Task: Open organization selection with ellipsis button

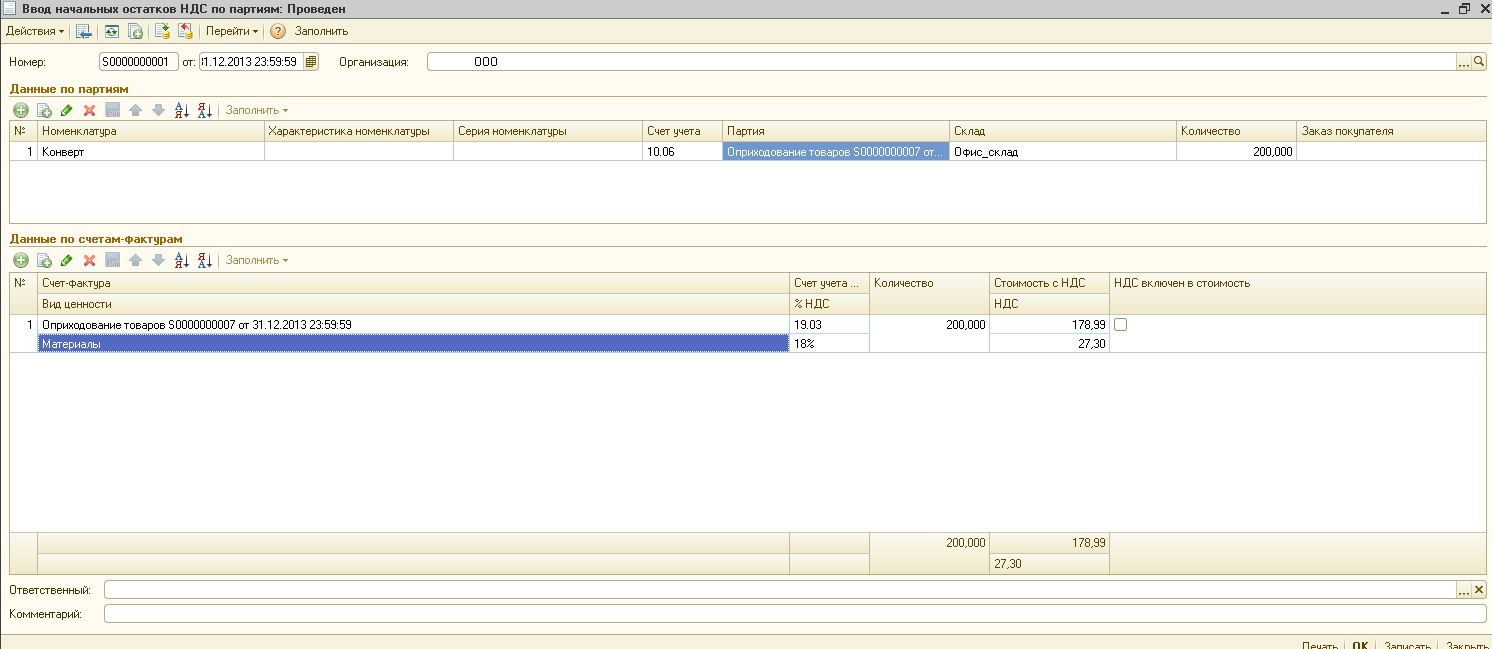Action: [x=1464, y=62]
